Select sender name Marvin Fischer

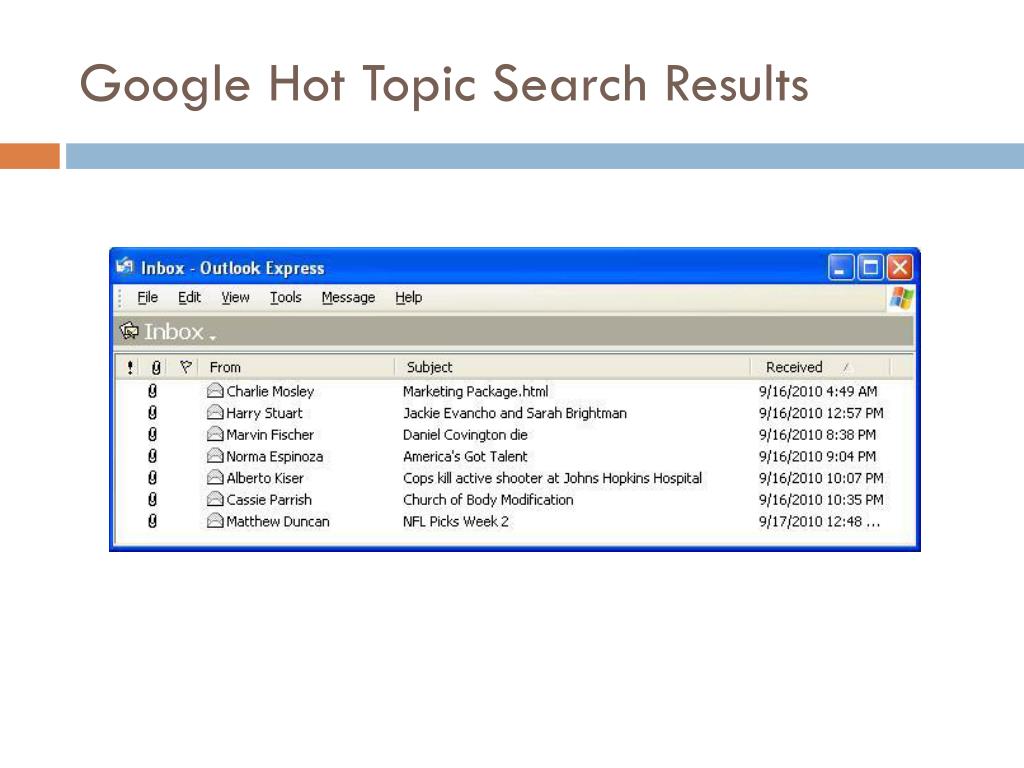click(x=270, y=434)
